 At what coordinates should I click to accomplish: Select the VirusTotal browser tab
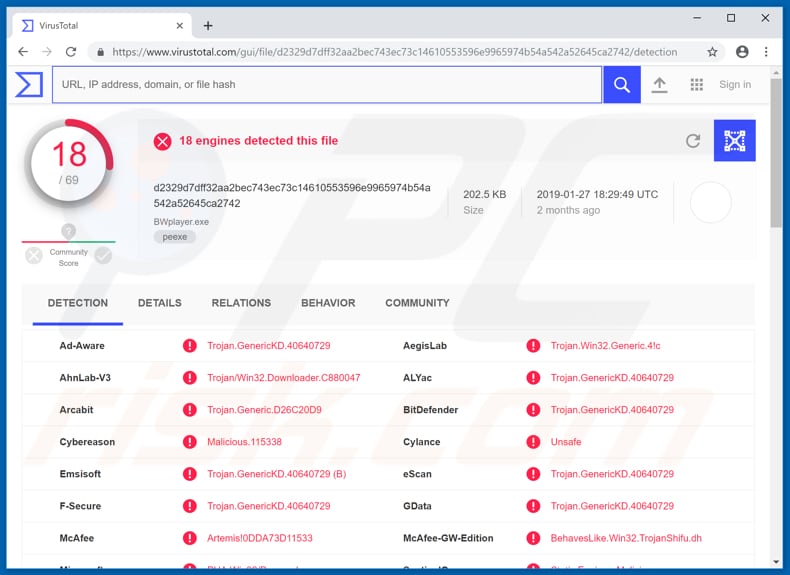tap(102, 26)
